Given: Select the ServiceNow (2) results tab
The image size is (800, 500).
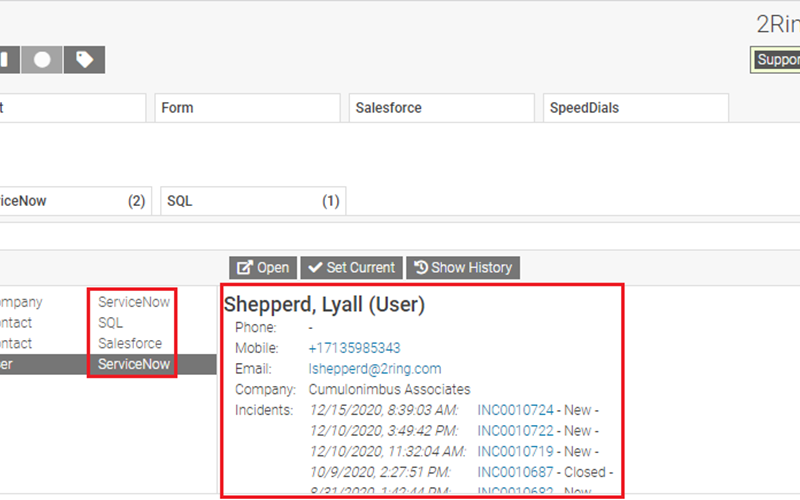Looking at the screenshot, I should 76,201.
